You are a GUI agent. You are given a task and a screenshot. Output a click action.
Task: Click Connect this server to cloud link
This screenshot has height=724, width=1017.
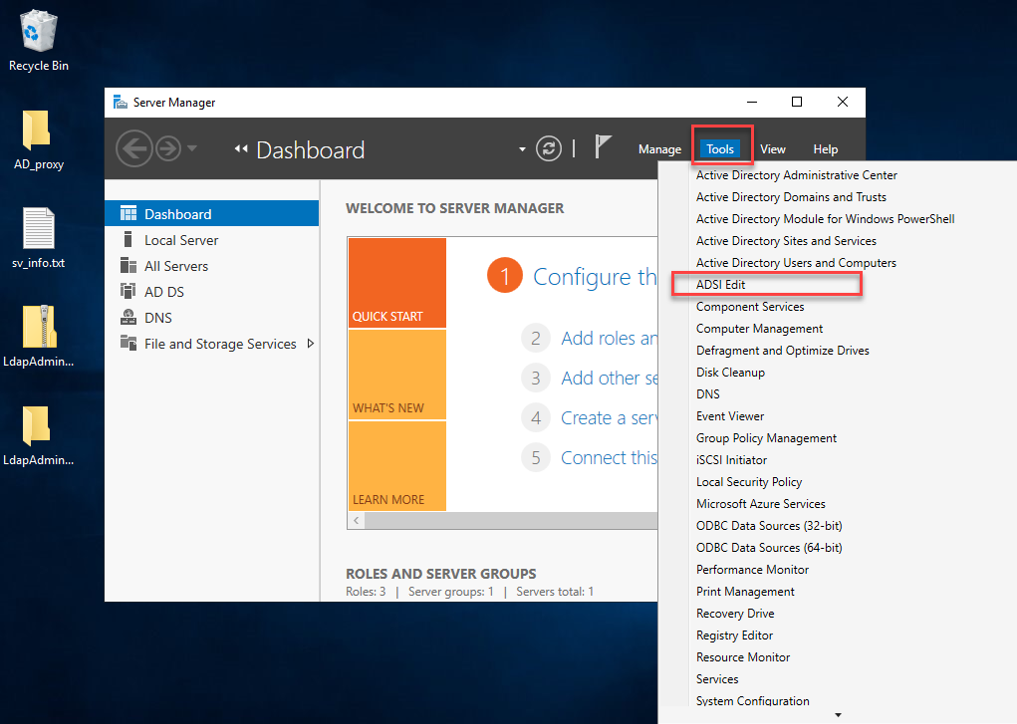[x=609, y=457]
